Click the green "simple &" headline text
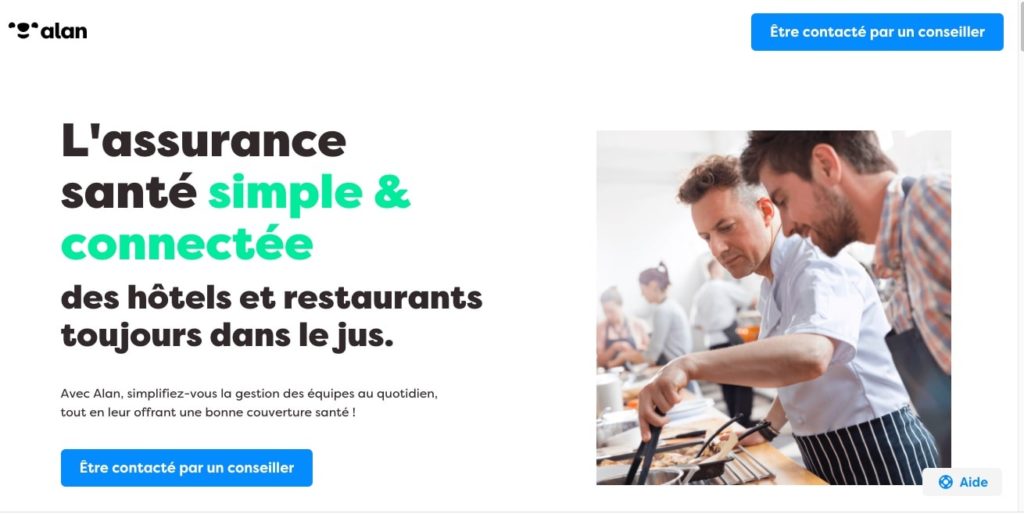1024x514 pixels. pyautogui.click(x=310, y=193)
